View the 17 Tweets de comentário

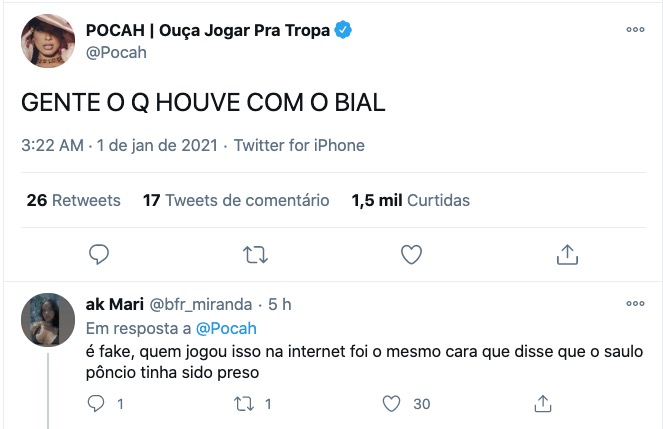[x=236, y=200]
